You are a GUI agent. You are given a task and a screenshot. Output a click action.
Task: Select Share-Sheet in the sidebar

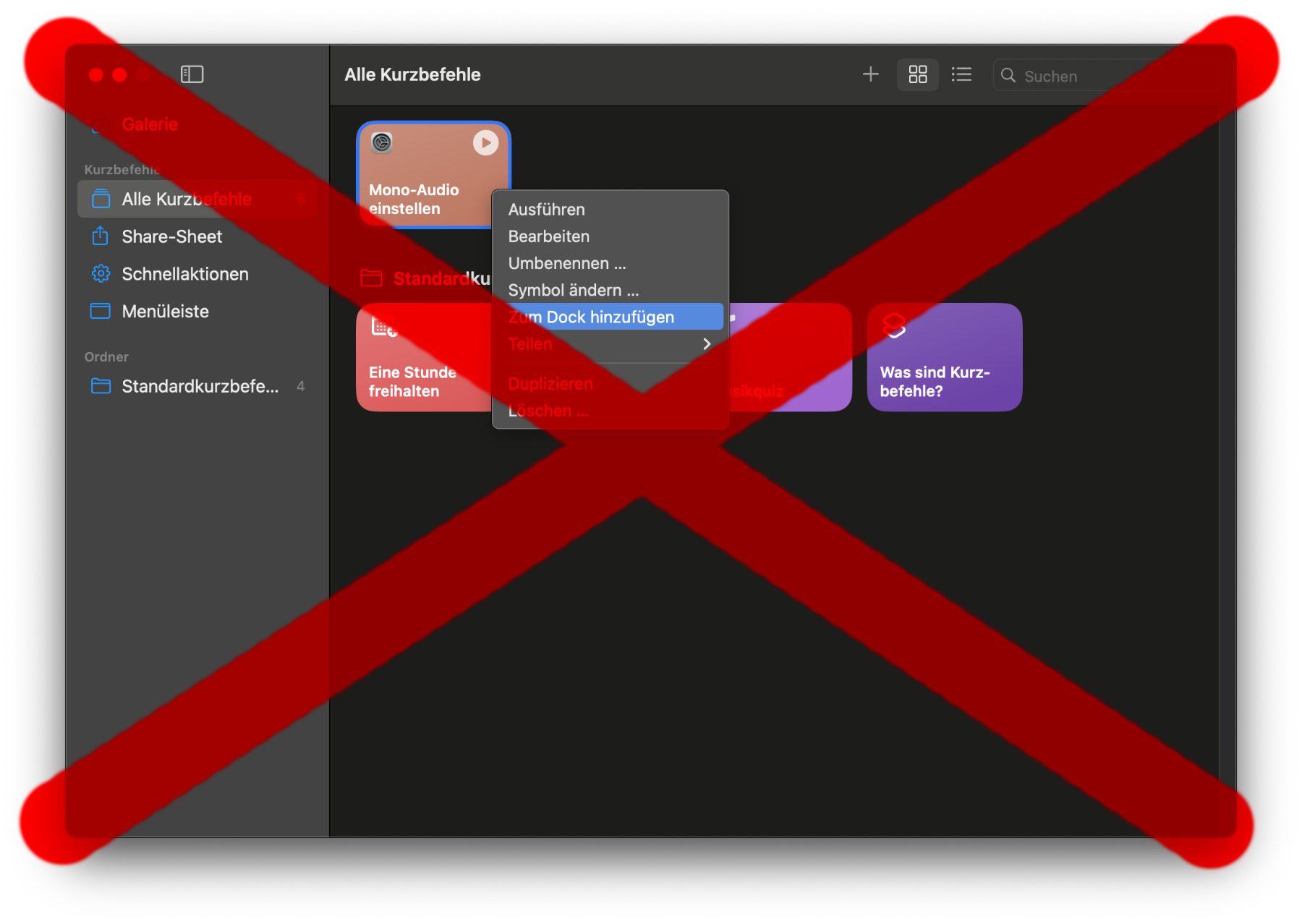[171, 236]
